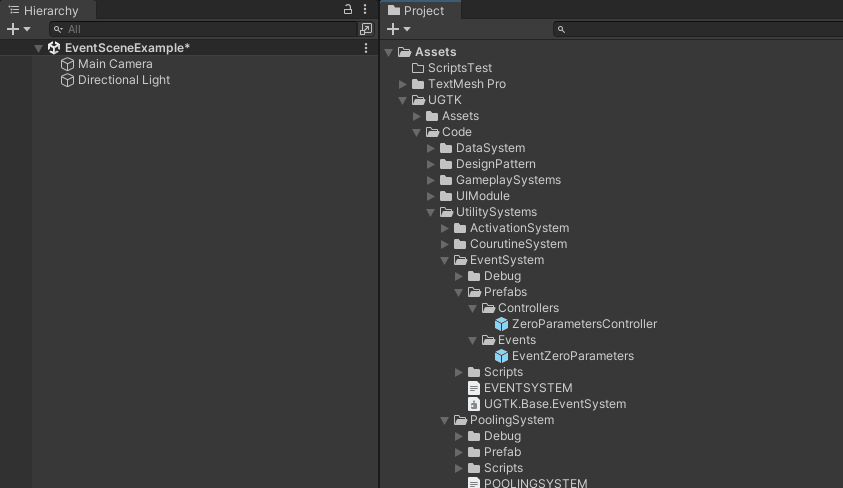
Task: Select the Debug folder under PoolingSystem
Action: pyautogui.click(x=502, y=436)
